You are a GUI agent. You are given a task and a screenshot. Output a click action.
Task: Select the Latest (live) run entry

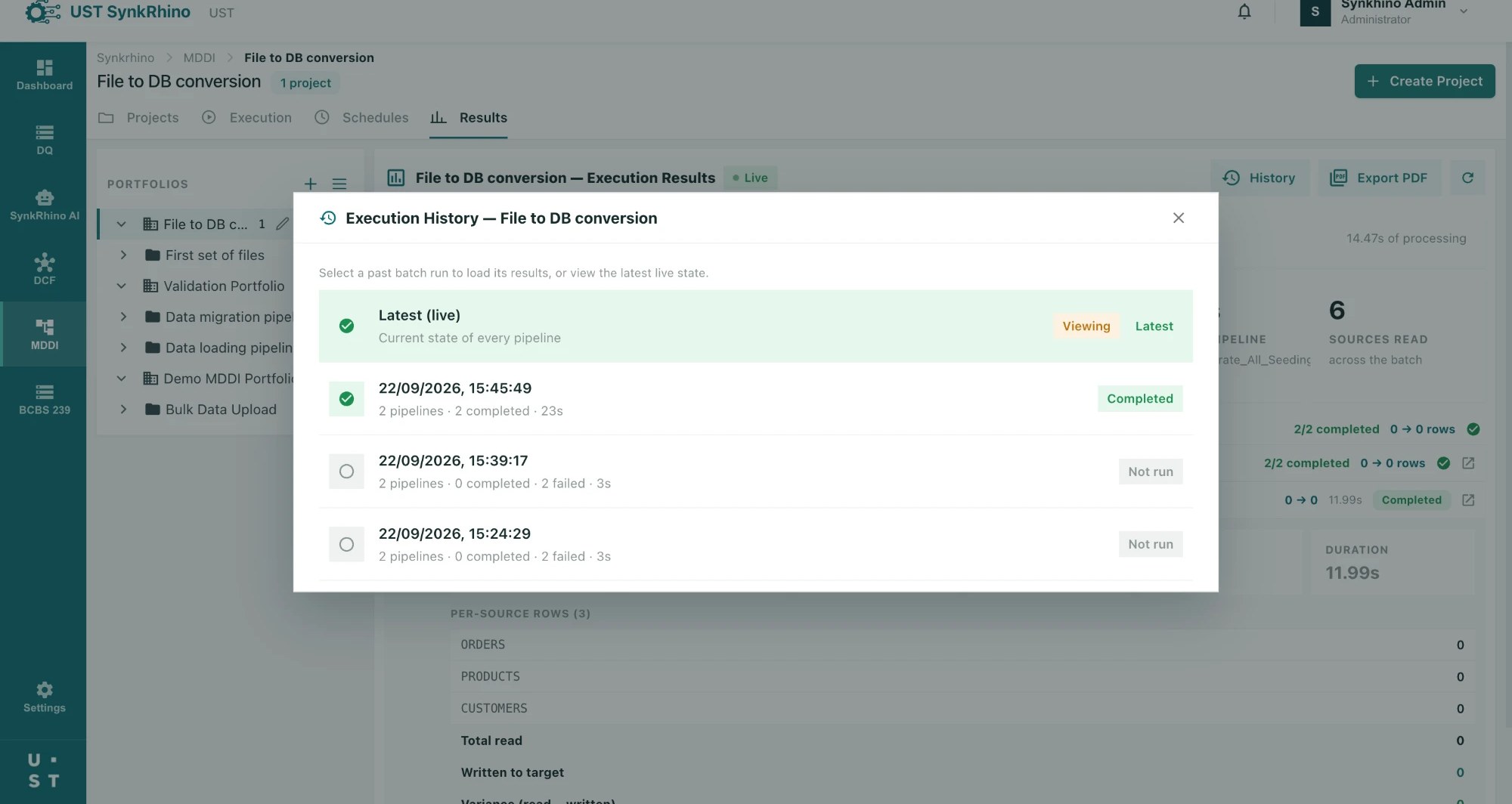755,326
